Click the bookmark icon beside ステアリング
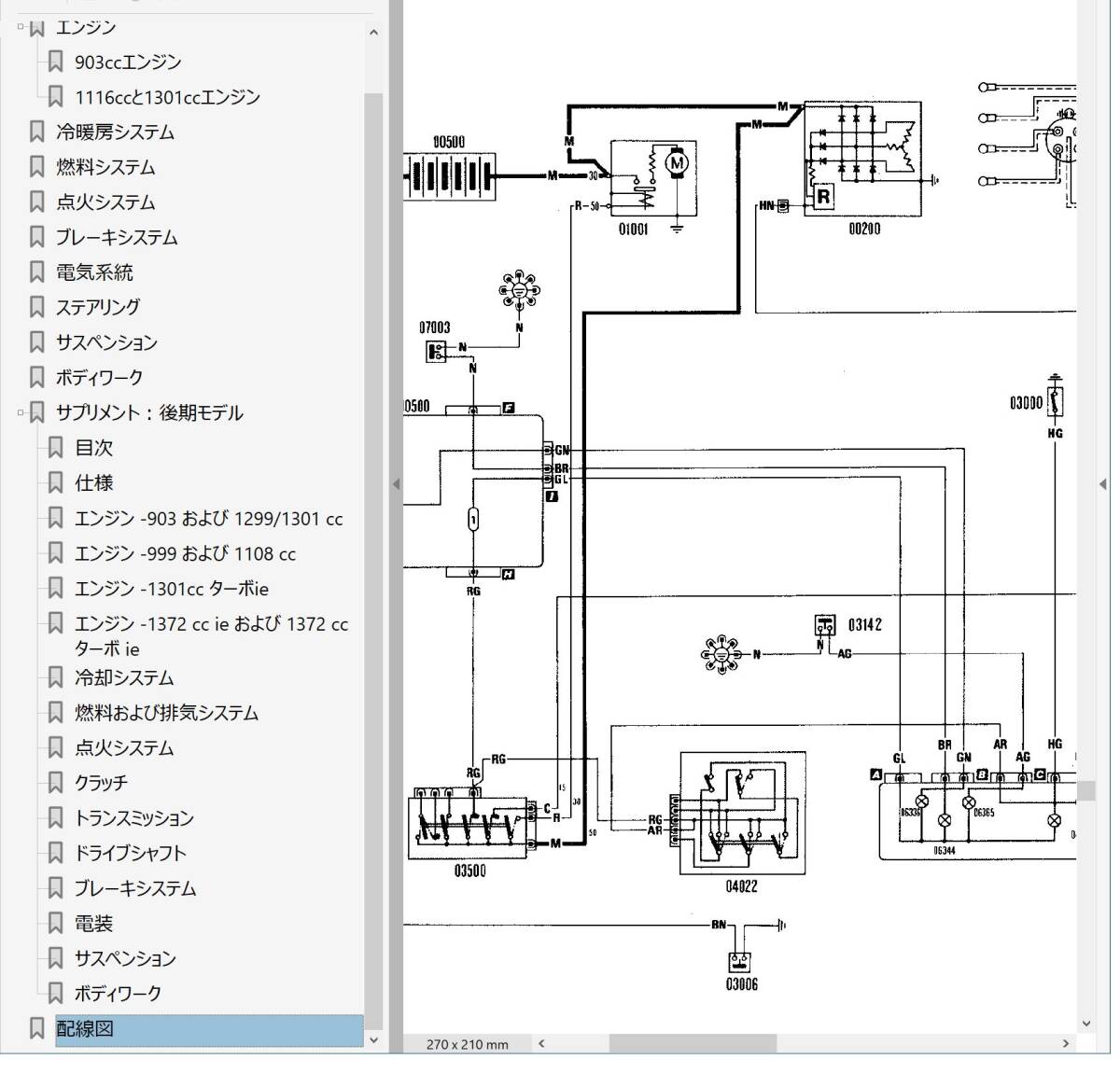1120x1073 pixels. tap(37, 307)
